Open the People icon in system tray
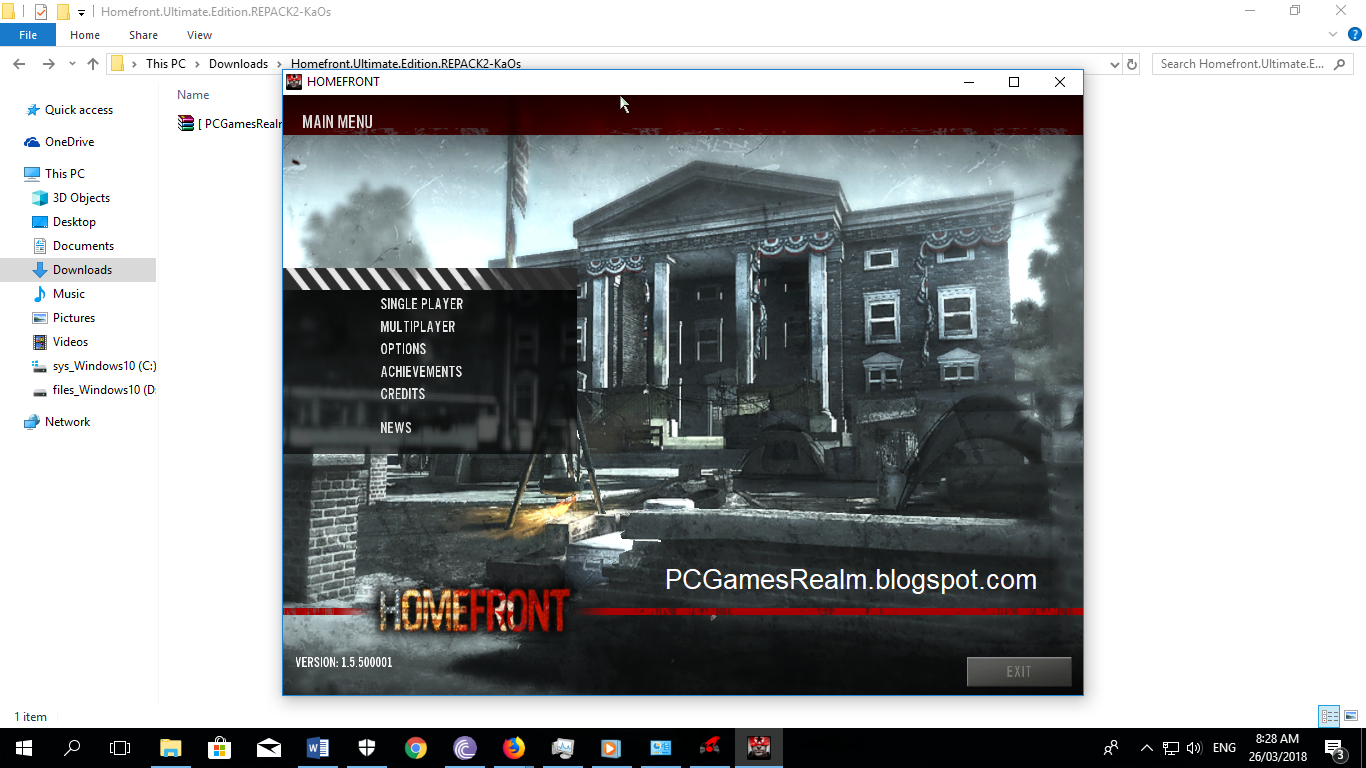The image size is (1366, 768). point(1111,748)
